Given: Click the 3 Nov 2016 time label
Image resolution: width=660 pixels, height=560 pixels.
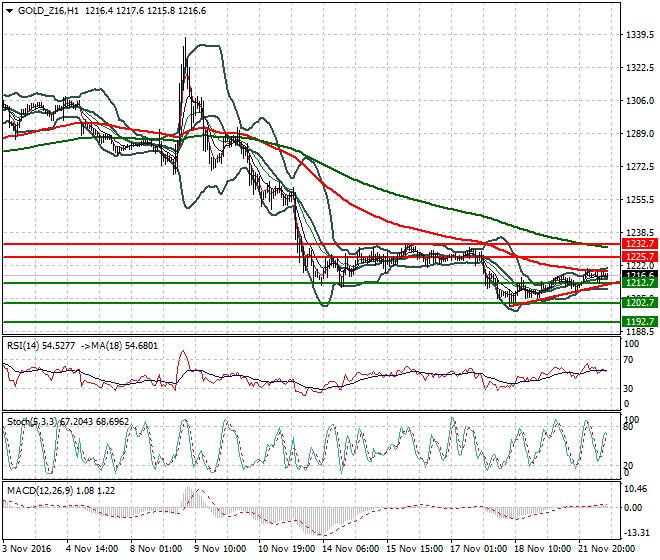Looking at the screenshot, I should (x=27, y=548).
